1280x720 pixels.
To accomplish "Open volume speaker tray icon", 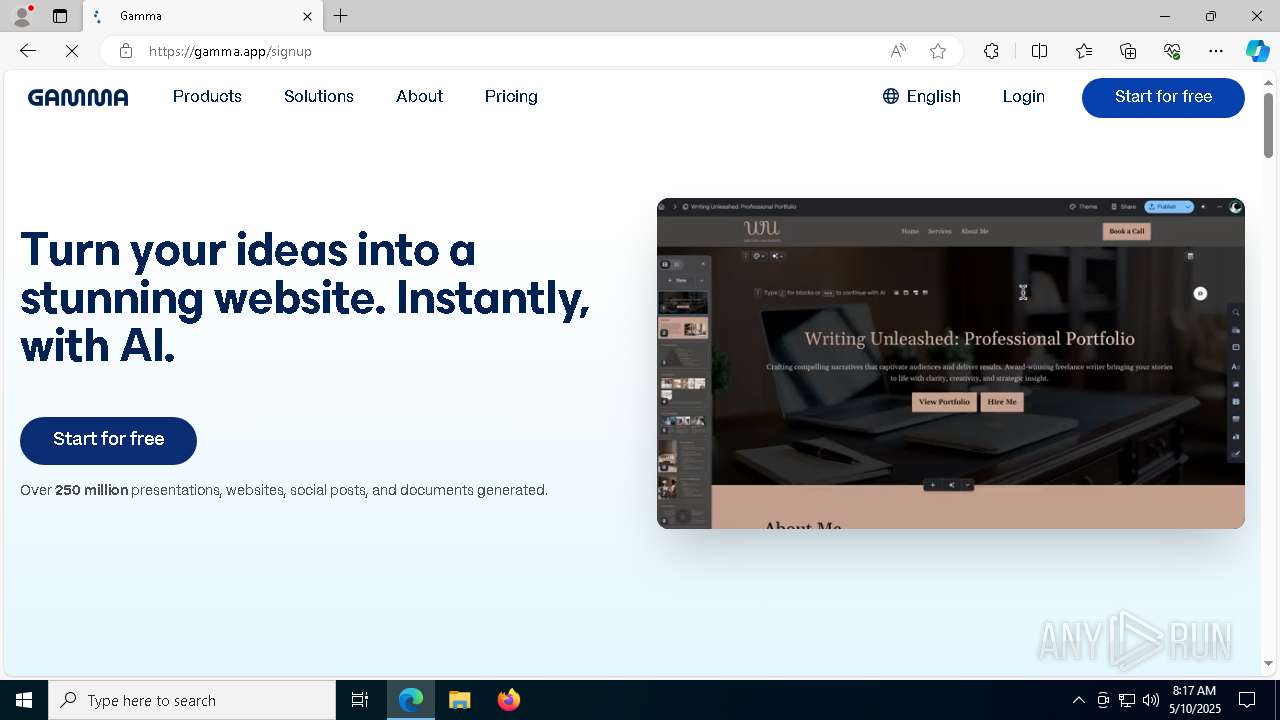I will [1151, 700].
